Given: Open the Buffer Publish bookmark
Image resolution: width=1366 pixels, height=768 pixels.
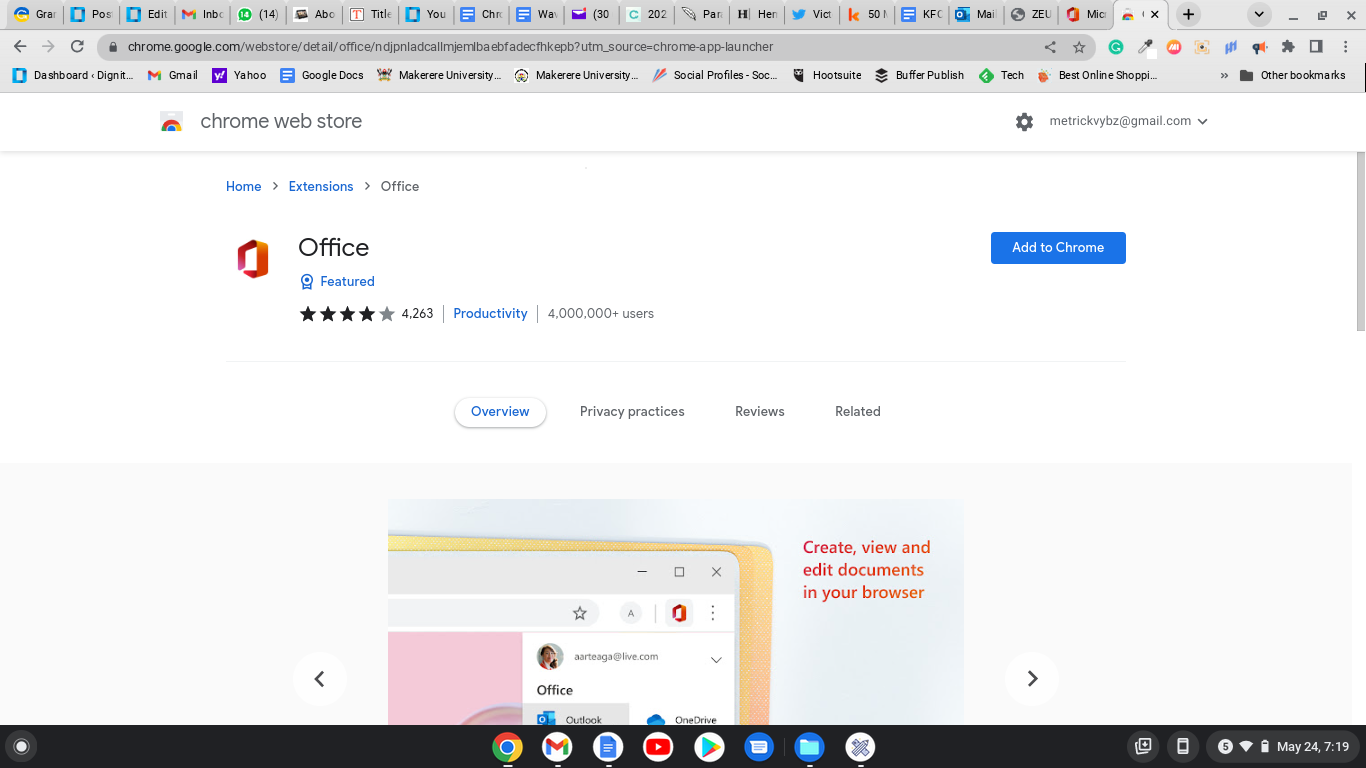Looking at the screenshot, I should pos(919,75).
